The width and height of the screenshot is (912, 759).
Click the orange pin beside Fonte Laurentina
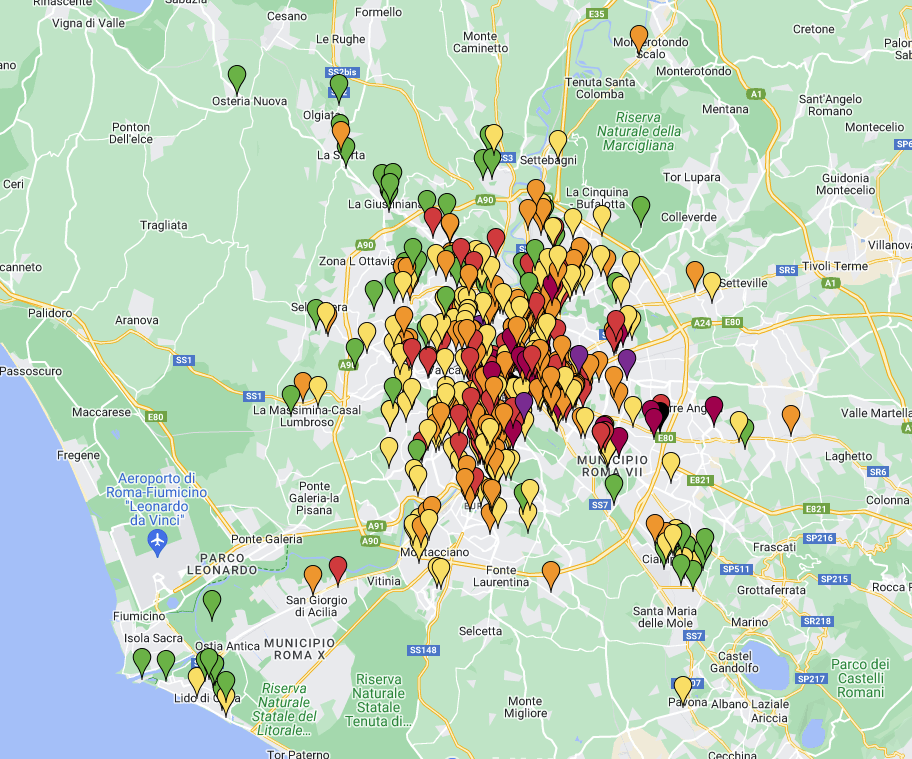coord(551,574)
